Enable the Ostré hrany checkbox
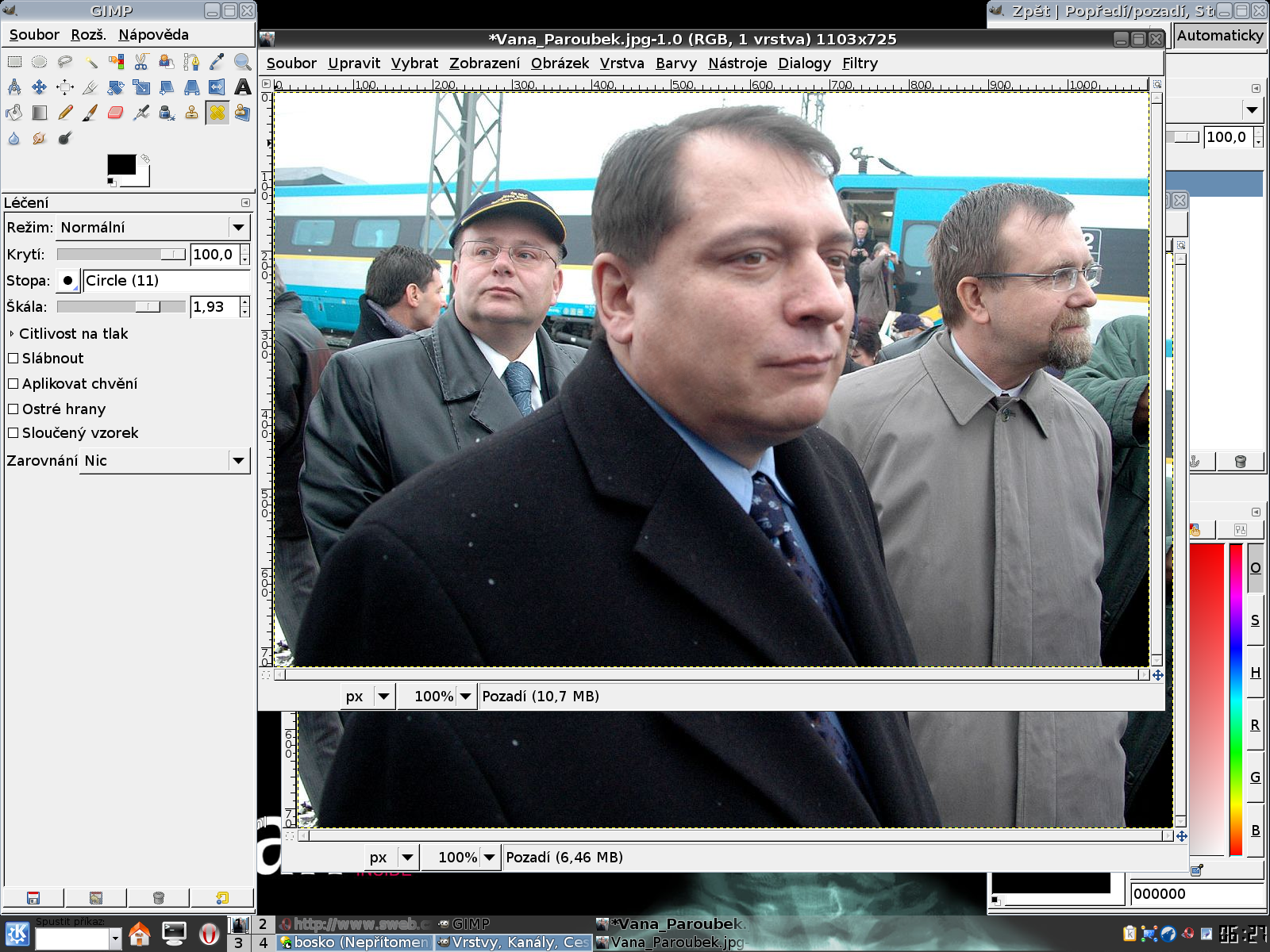This screenshot has height=952, width=1270. coord(13,409)
